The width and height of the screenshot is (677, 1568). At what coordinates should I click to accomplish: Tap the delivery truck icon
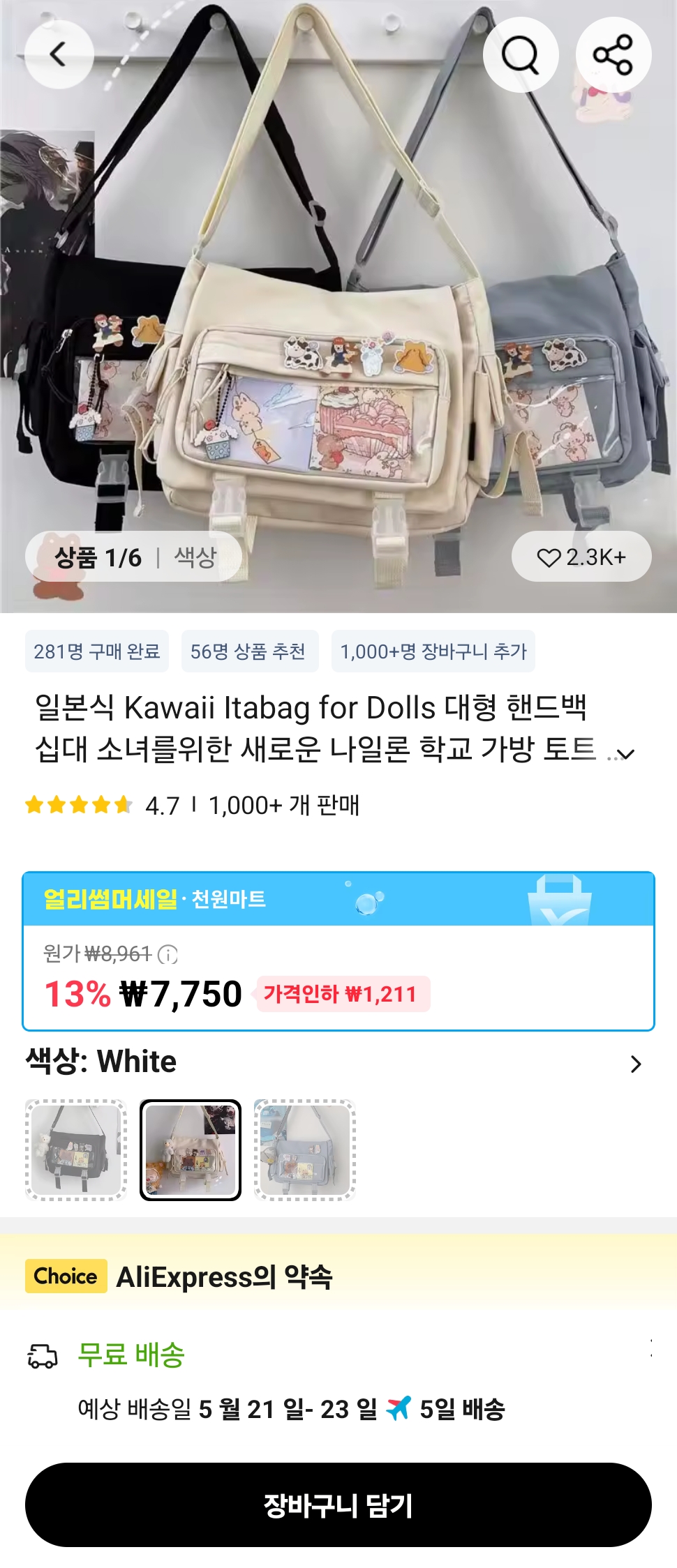point(42,1355)
